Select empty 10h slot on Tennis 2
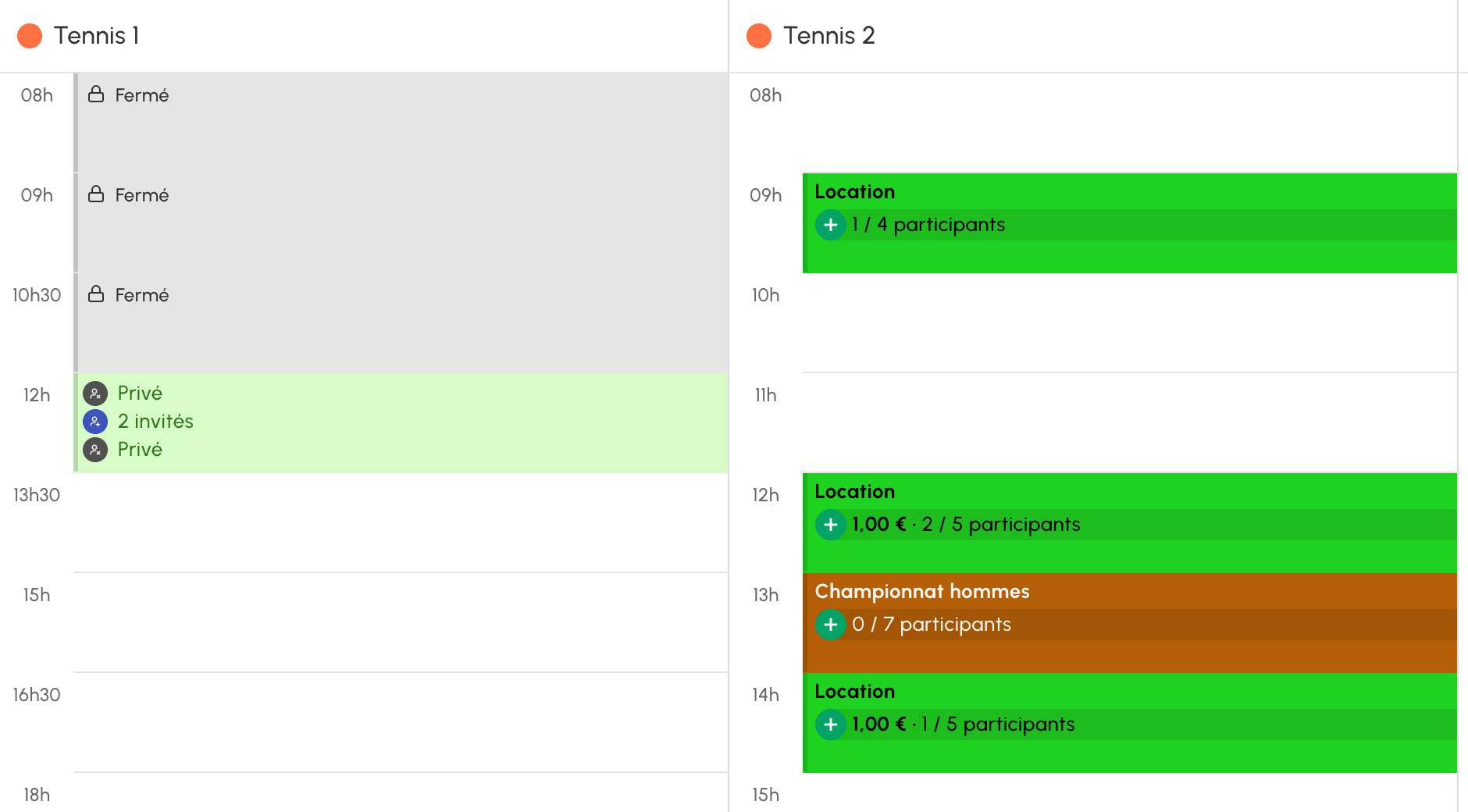 point(1130,323)
